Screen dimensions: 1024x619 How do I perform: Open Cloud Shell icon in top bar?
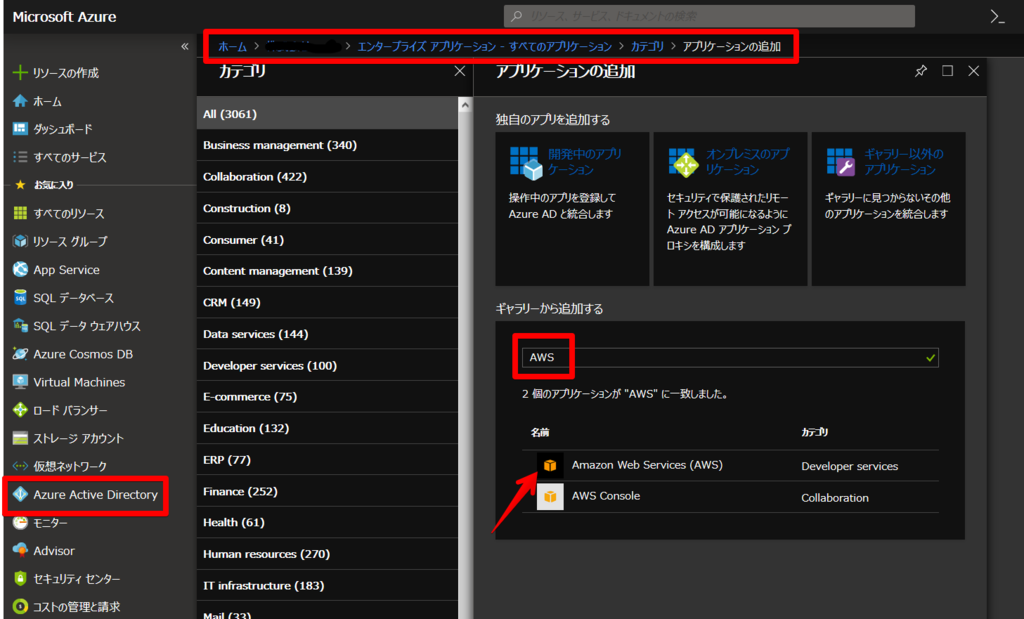tap(997, 16)
